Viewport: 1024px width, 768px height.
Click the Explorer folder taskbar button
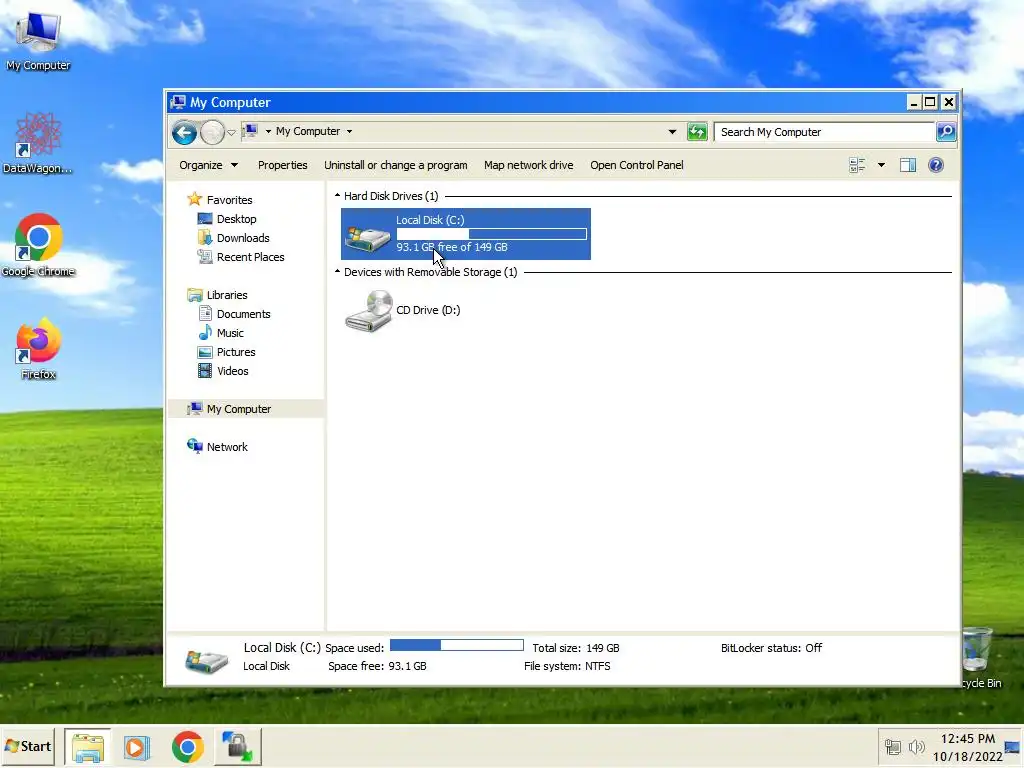(x=88, y=747)
